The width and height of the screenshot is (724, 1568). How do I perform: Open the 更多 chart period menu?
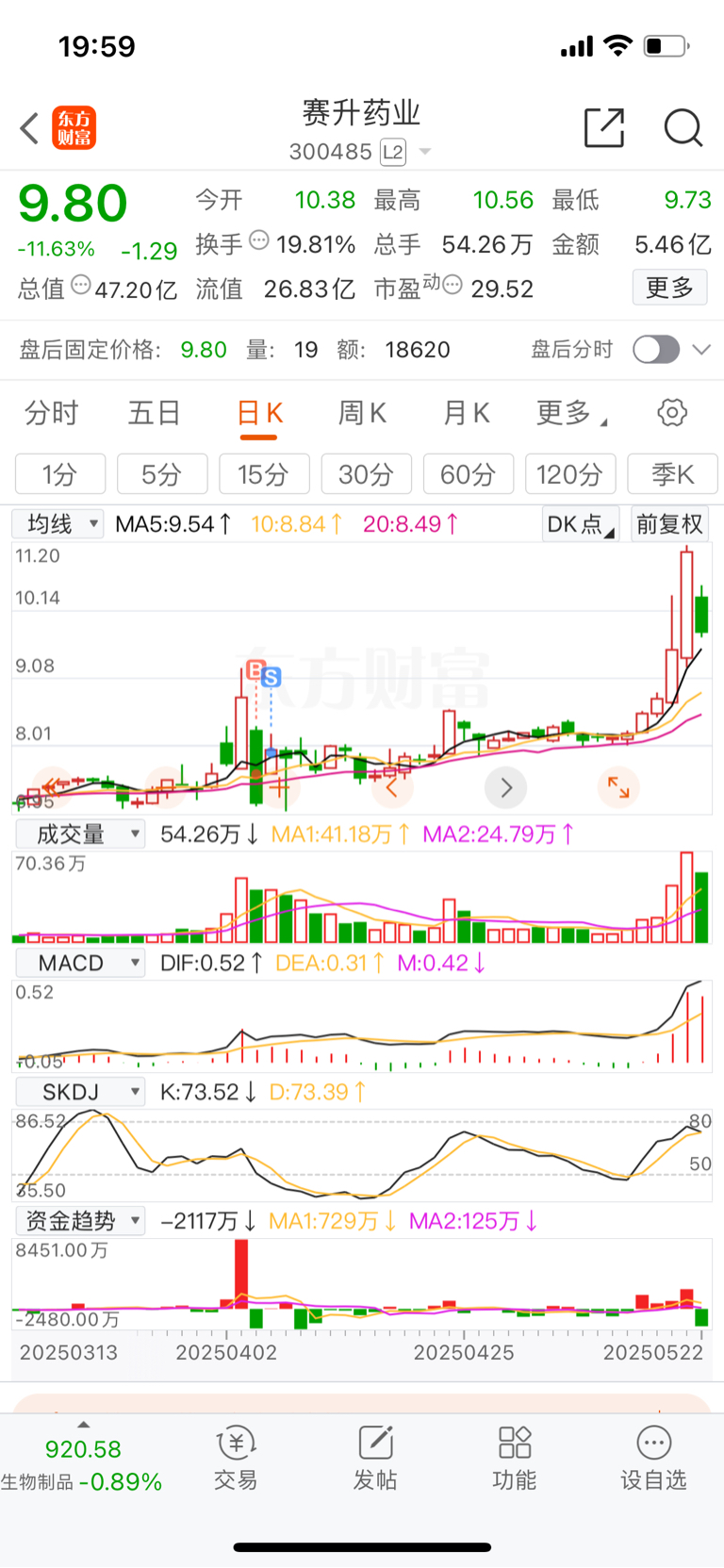571,413
